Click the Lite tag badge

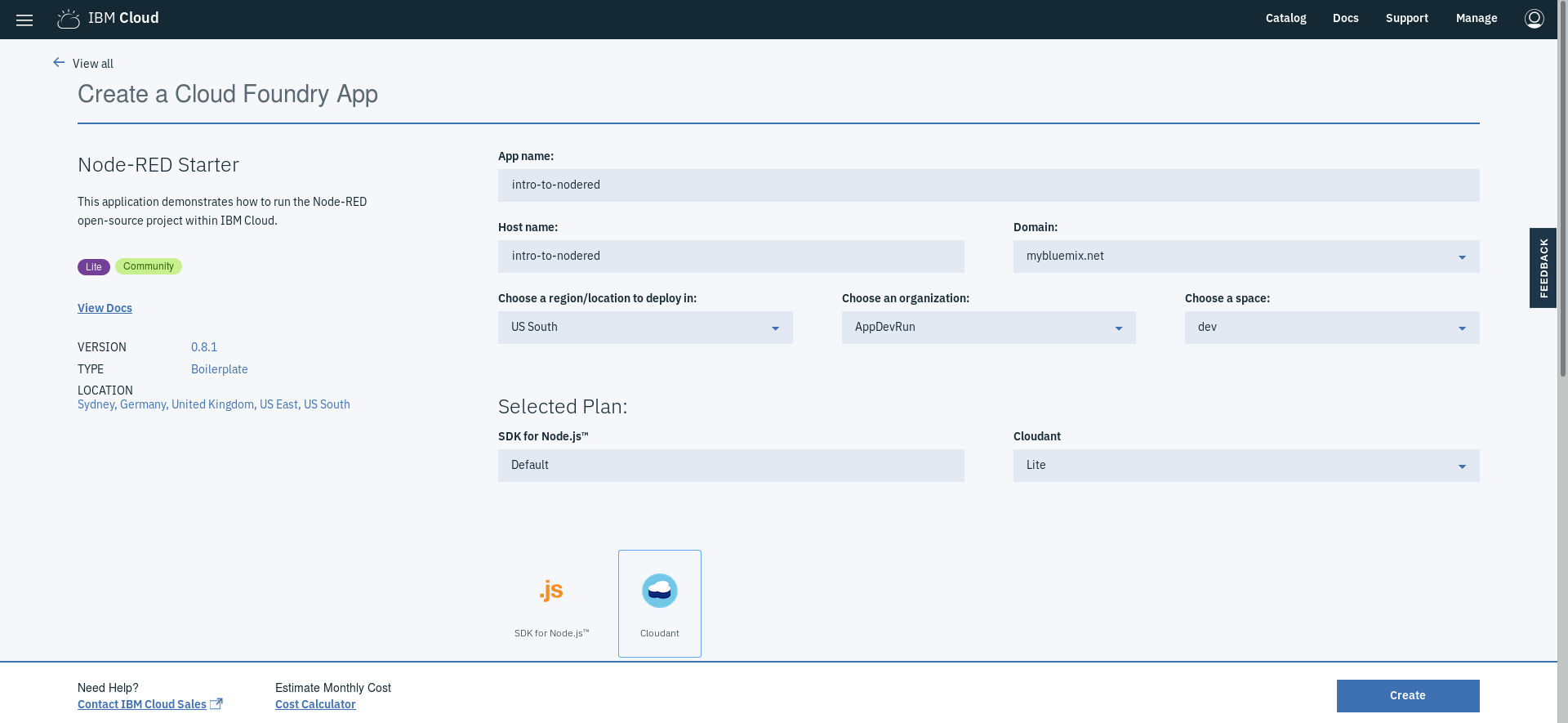pos(94,267)
